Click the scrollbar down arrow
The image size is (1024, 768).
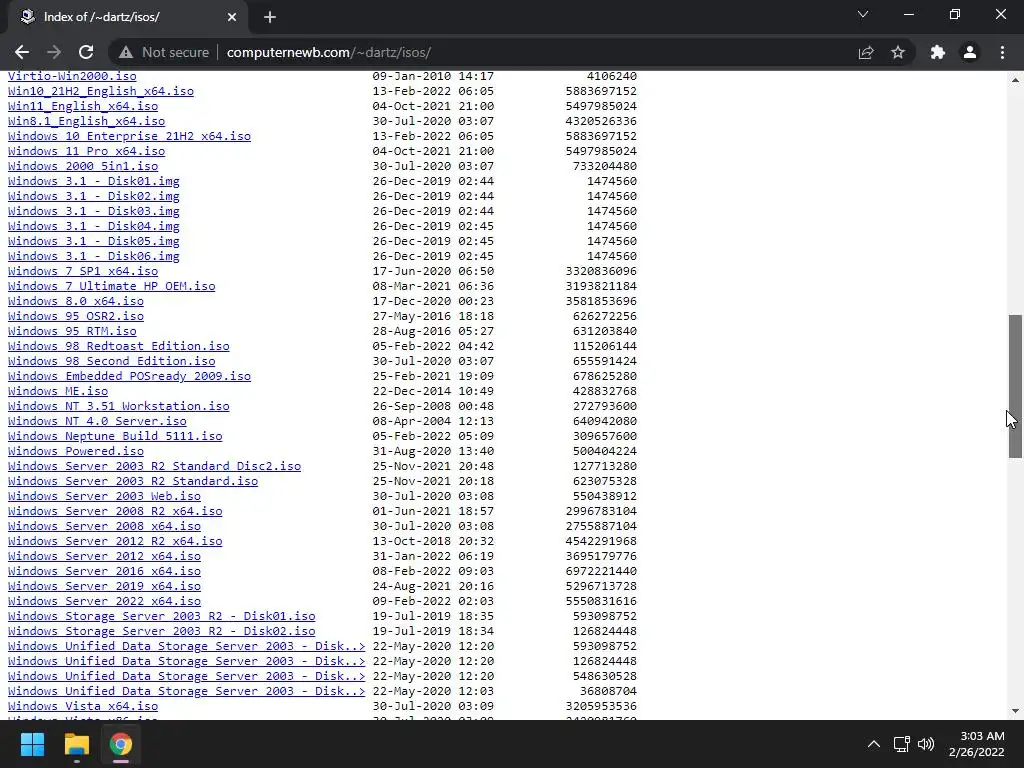[x=1015, y=711]
